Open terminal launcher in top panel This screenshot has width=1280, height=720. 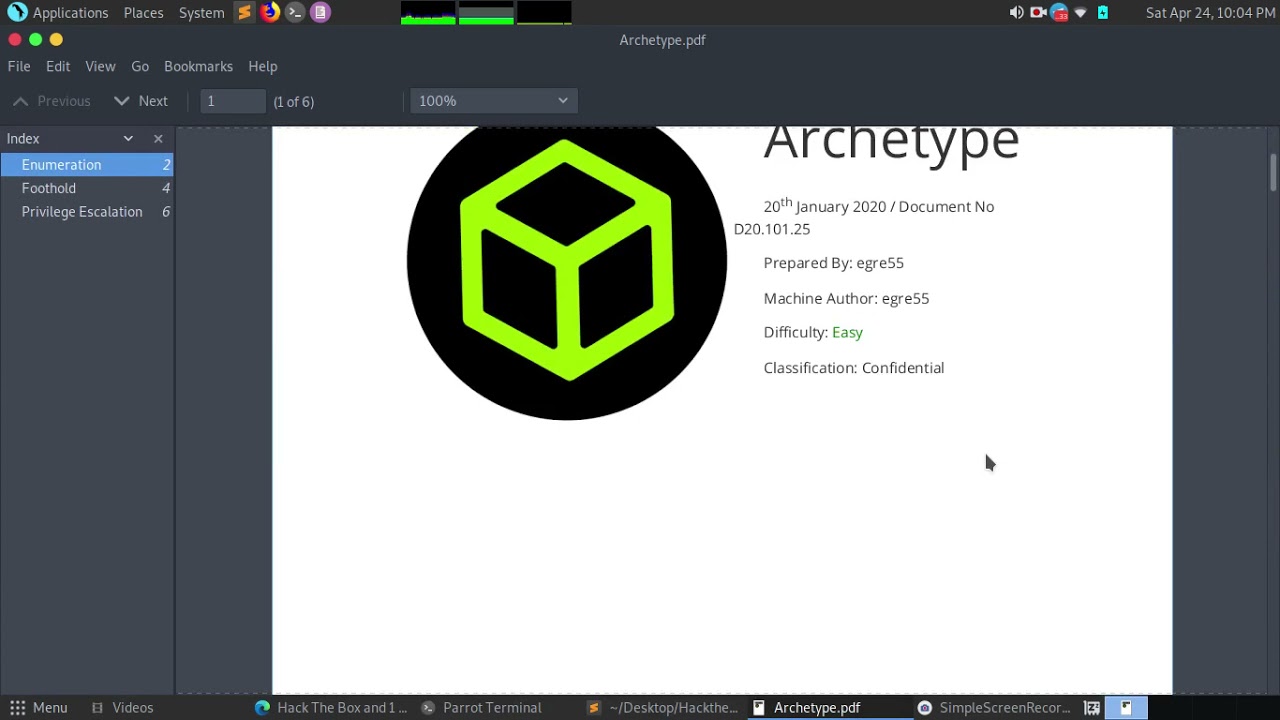click(295, 13)
